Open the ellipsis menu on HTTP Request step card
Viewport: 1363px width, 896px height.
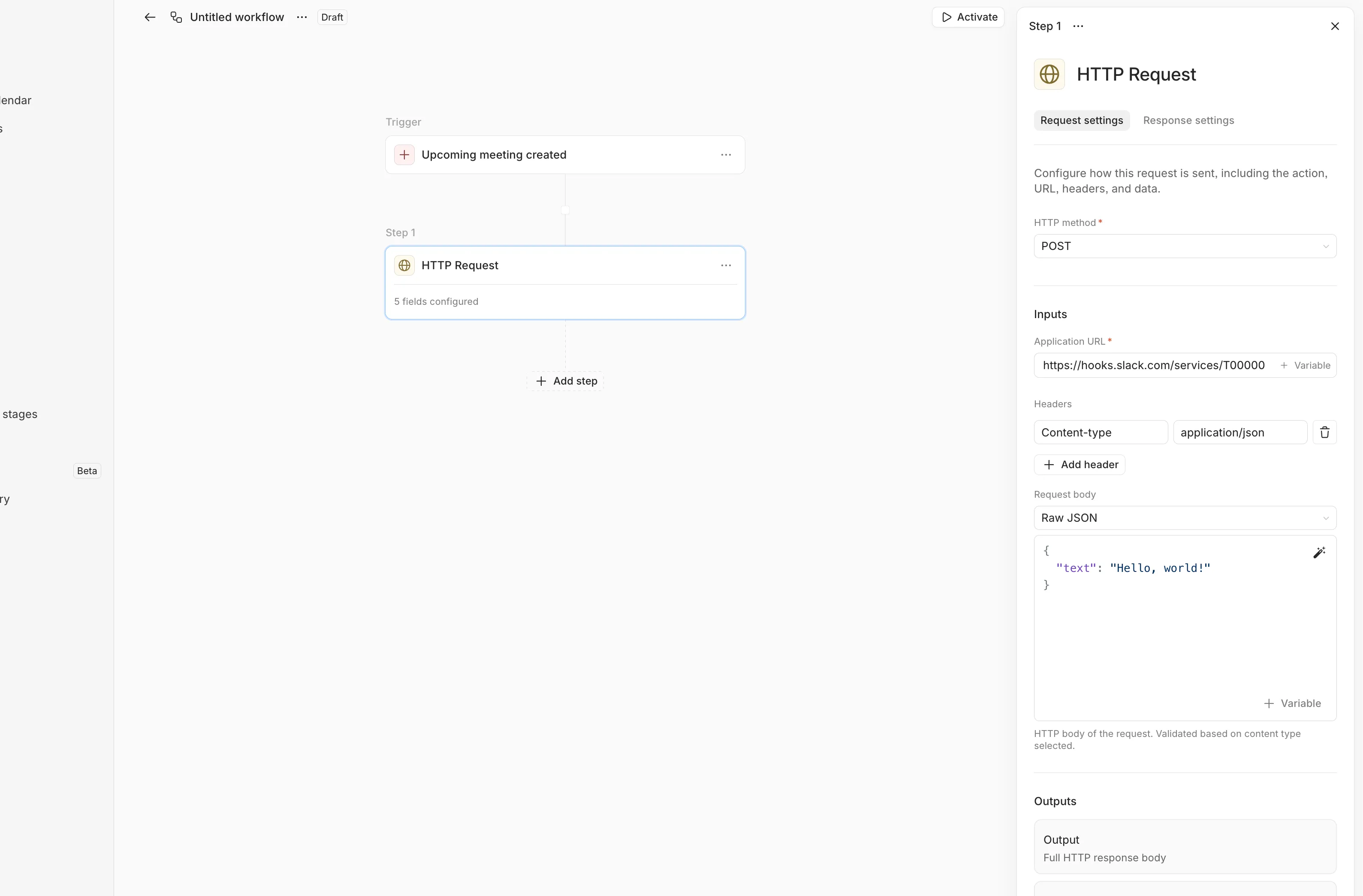pyautogui.click(x=726, y=266)
